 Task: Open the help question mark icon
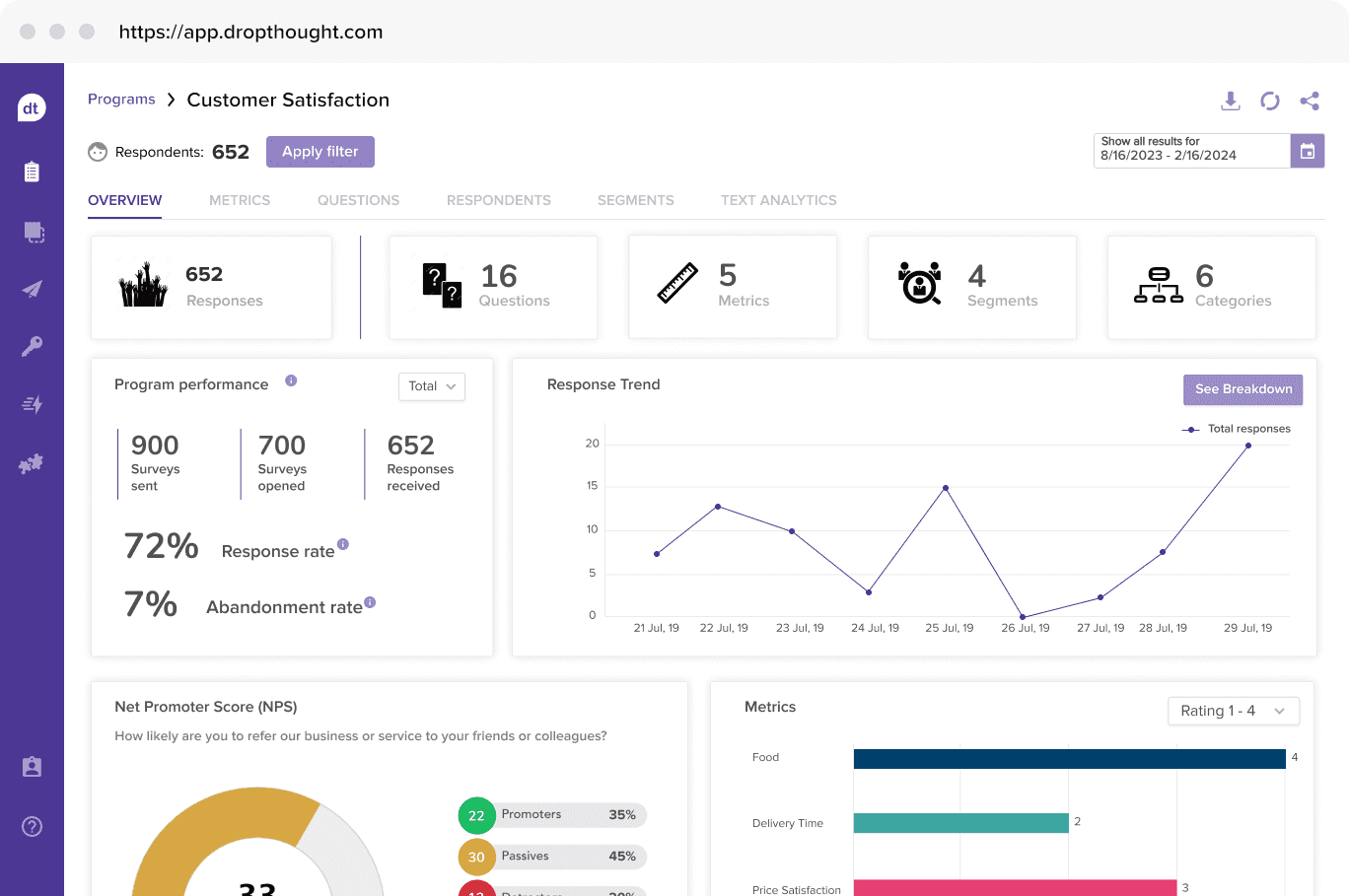(32, 826)
